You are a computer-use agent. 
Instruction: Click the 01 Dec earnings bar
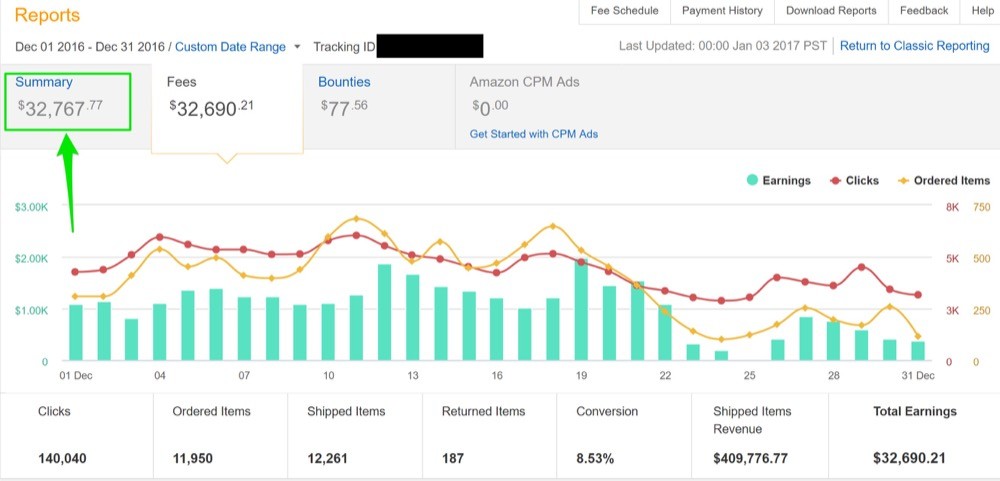76,333
